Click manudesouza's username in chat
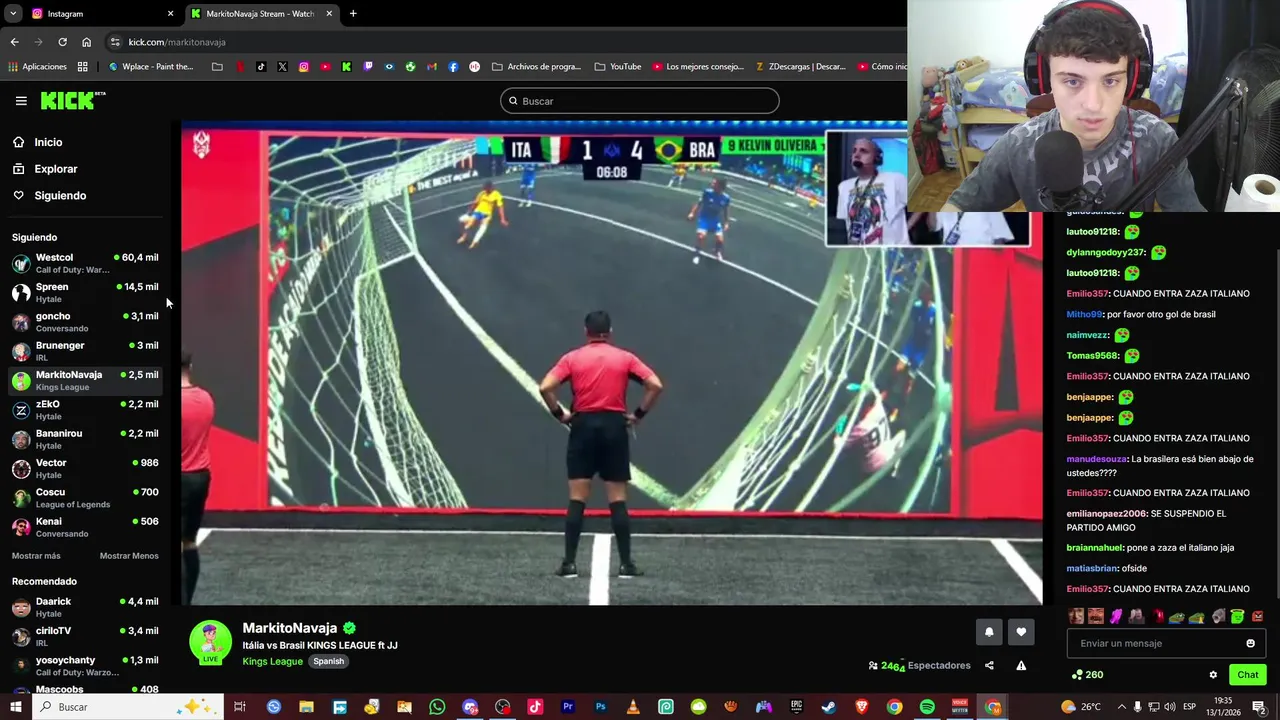 point(1096,459)
